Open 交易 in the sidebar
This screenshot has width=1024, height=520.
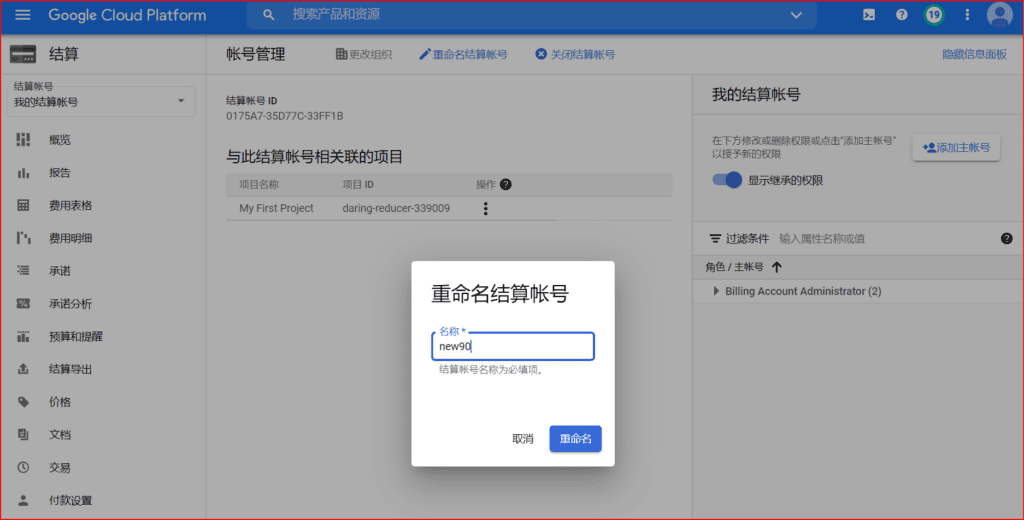(59, 468)
